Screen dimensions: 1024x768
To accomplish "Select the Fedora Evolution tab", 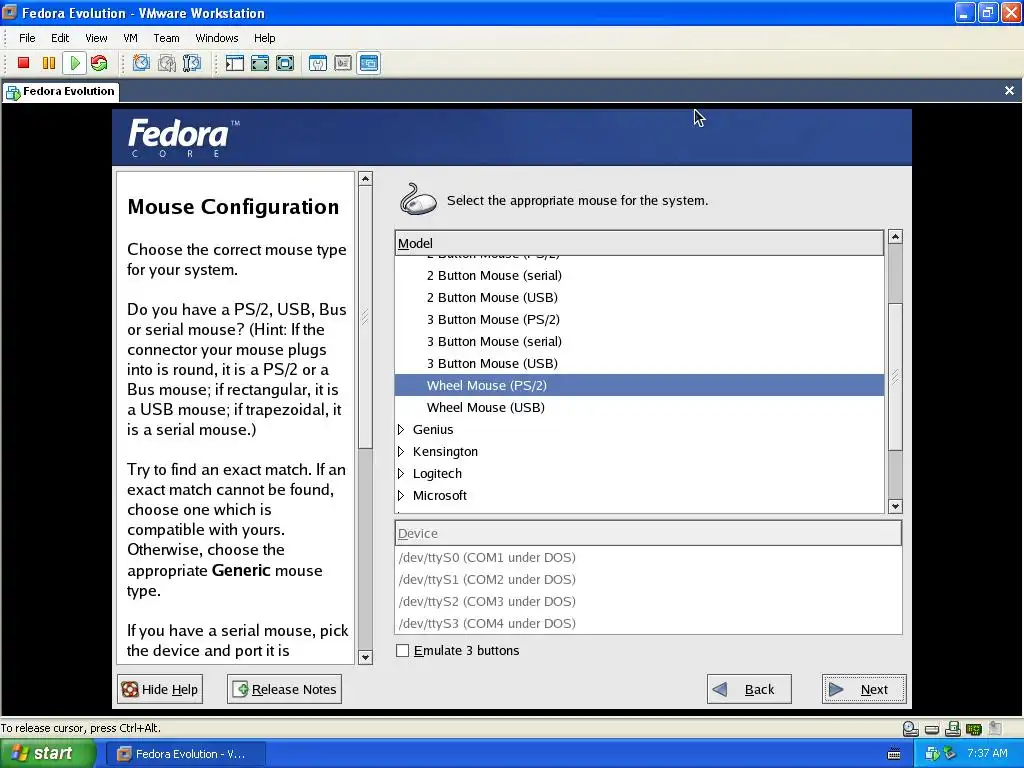I will (60, 92).
